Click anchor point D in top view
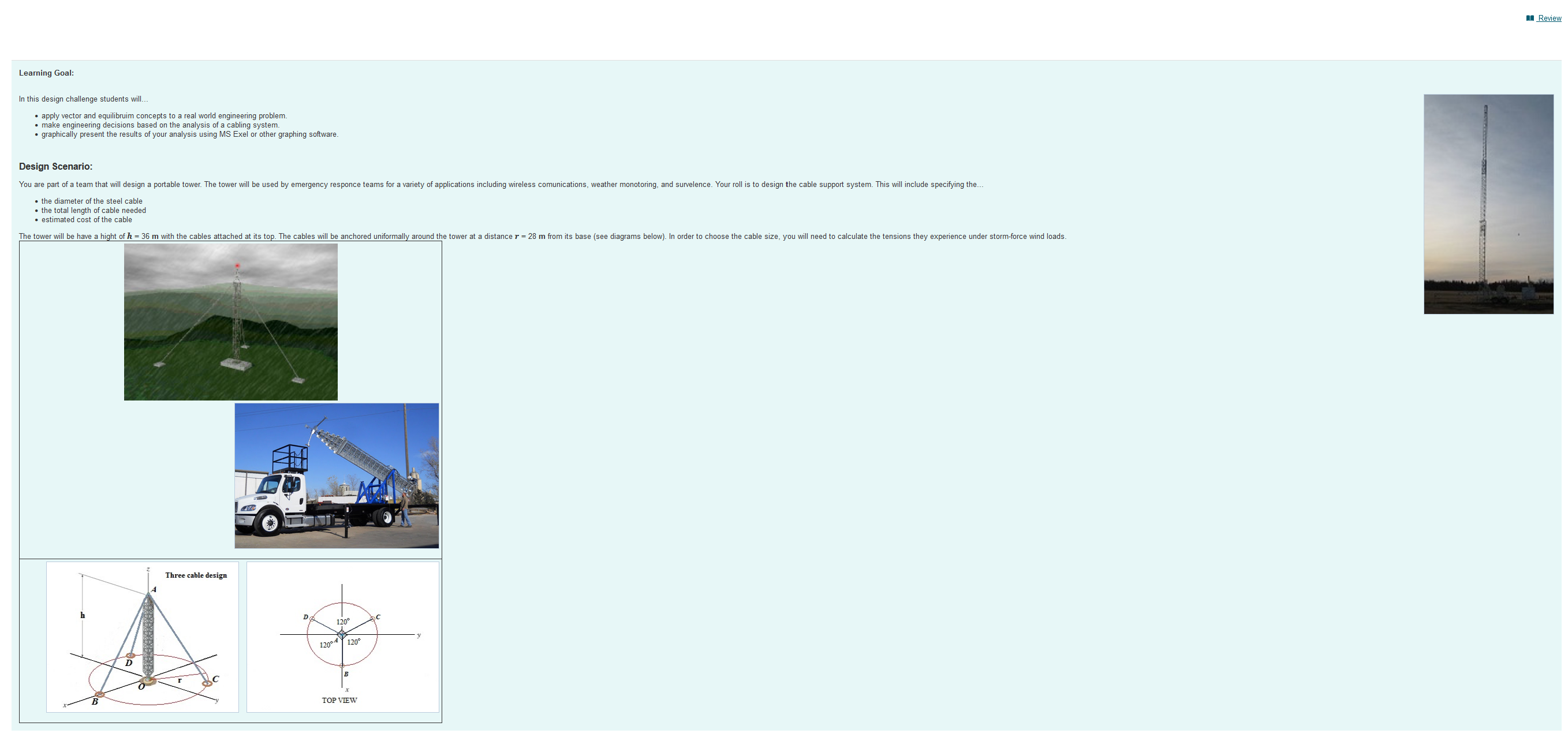The image size is (1568, 741). [x=312, y=619]
